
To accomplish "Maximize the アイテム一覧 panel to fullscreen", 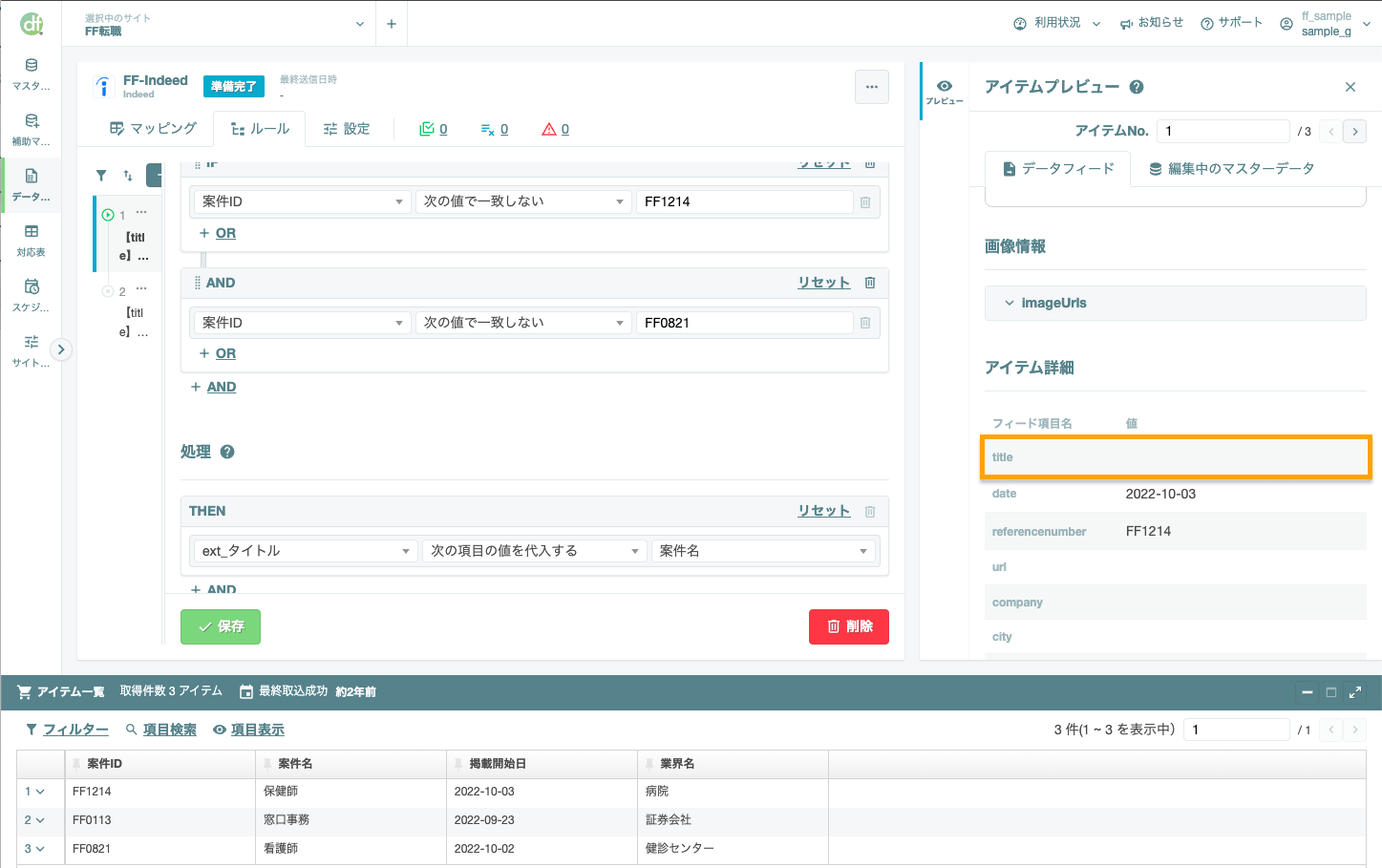I will point(1354,692).
